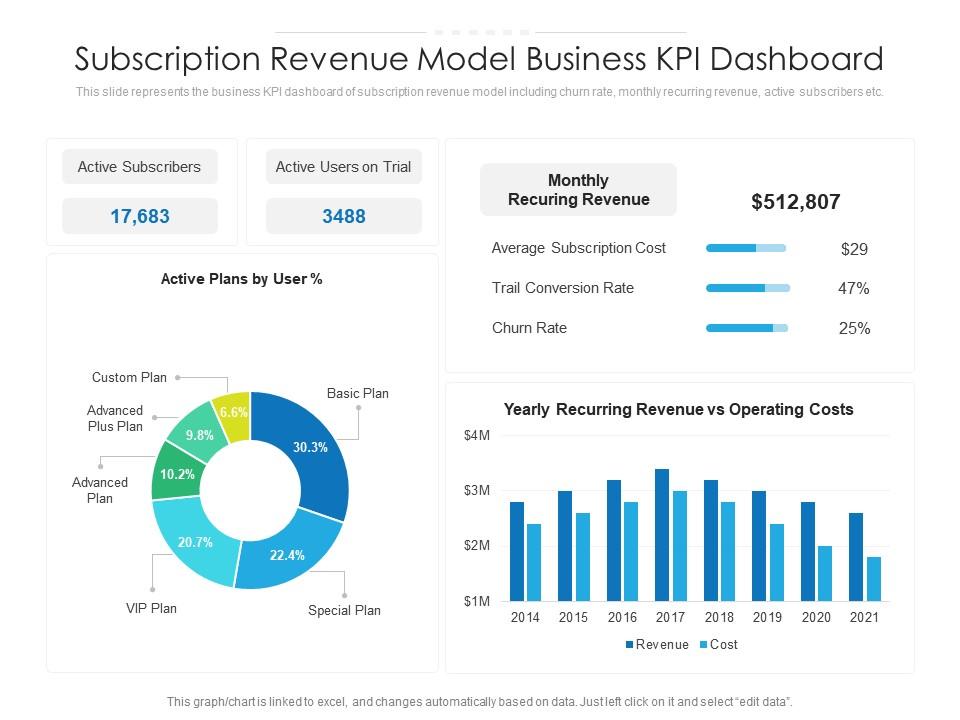Screen dimensions: 960x720
Task: Select the Advanced Plan 10.2% slice
Action: click(176, 473)
